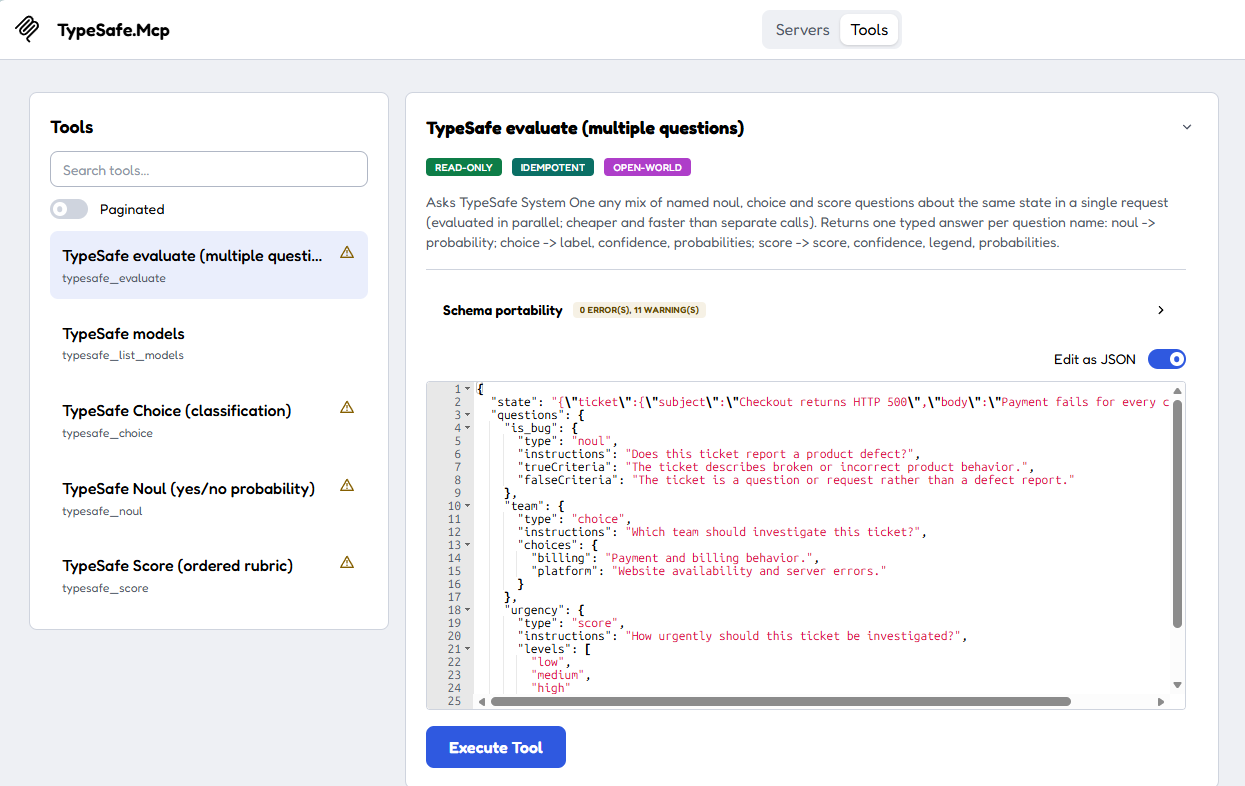Collapse the TypeSafe evaluate details chevron
Viewport: 1245px width, 786px height.
(1187, 127)
